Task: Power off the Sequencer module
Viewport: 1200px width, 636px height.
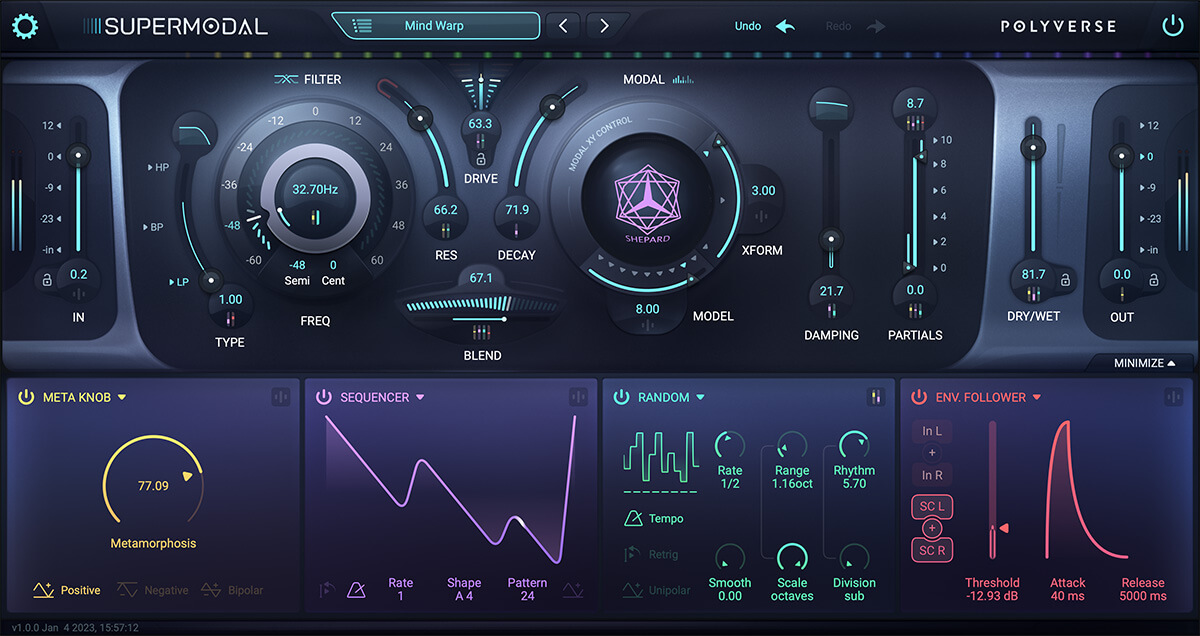Action: pyautogui.click(x=323, y=397)
